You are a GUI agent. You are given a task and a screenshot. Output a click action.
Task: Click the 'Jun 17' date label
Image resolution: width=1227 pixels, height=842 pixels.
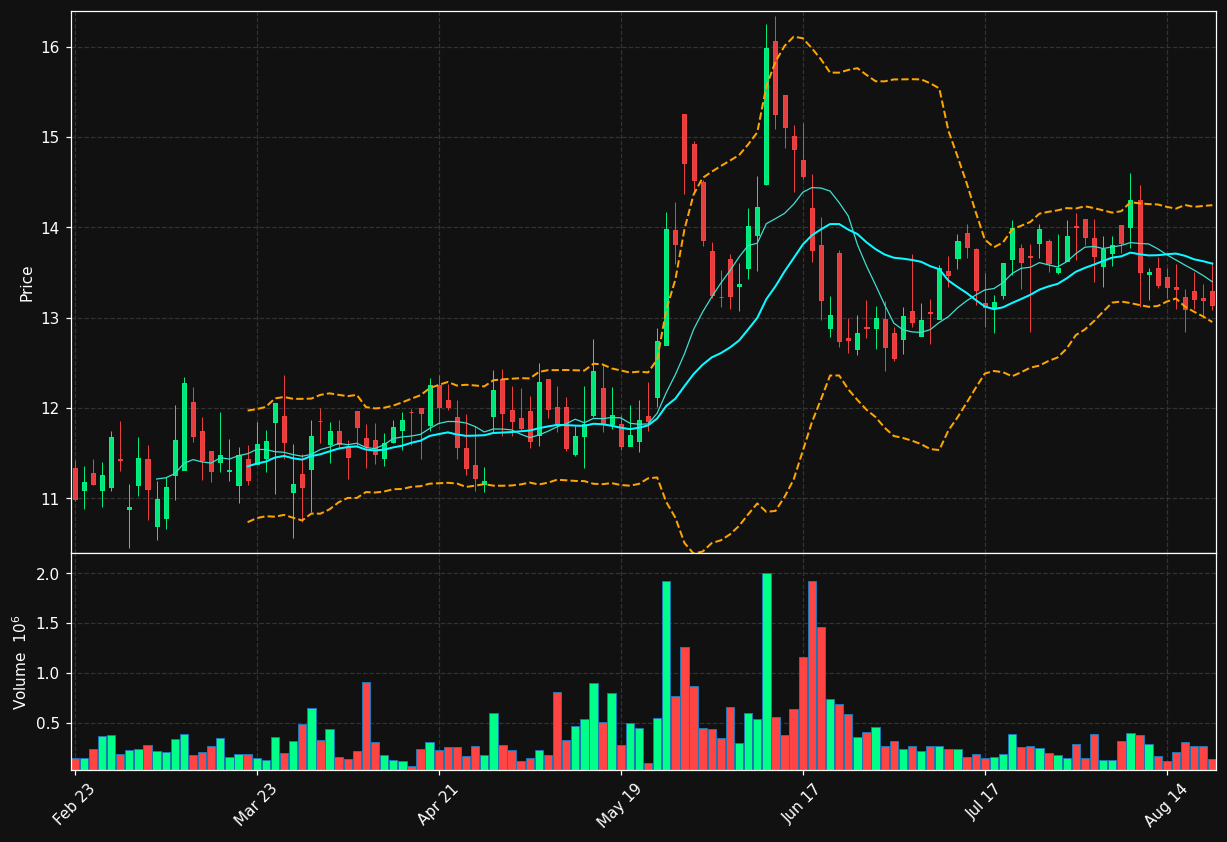point(803,802)
